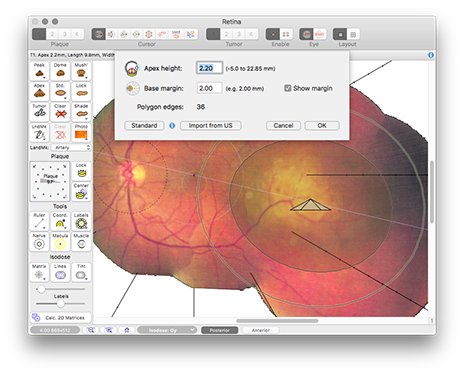Click the plaque rotation dial
464x375 pixels.
tap(50, 181)
